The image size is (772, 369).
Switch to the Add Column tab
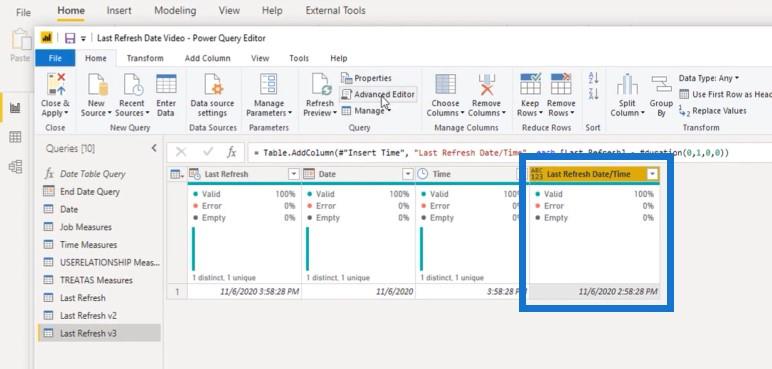pos(207,58)
